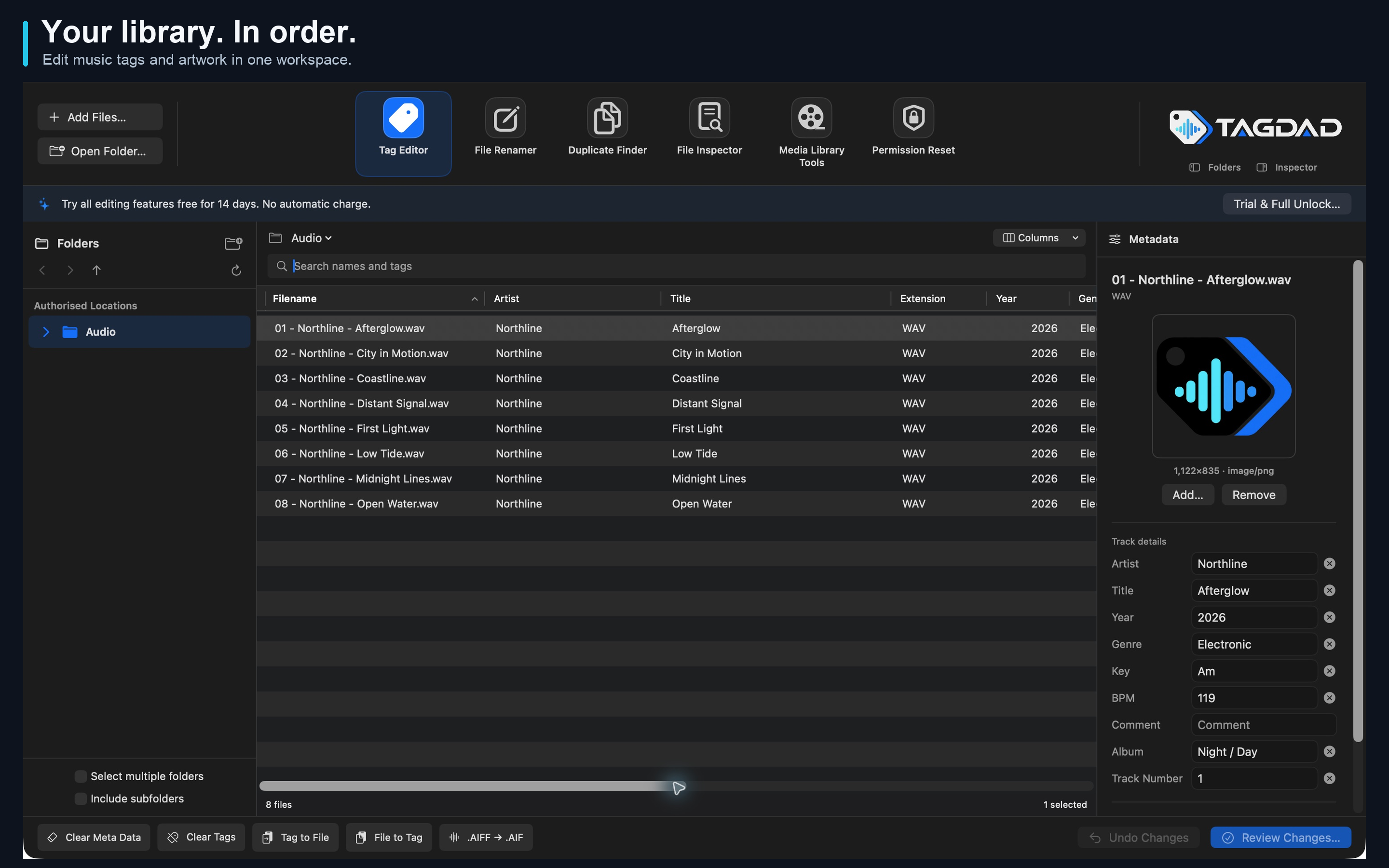Sort by Year column header
The image size is (1389, 868).
[1027, 298]
